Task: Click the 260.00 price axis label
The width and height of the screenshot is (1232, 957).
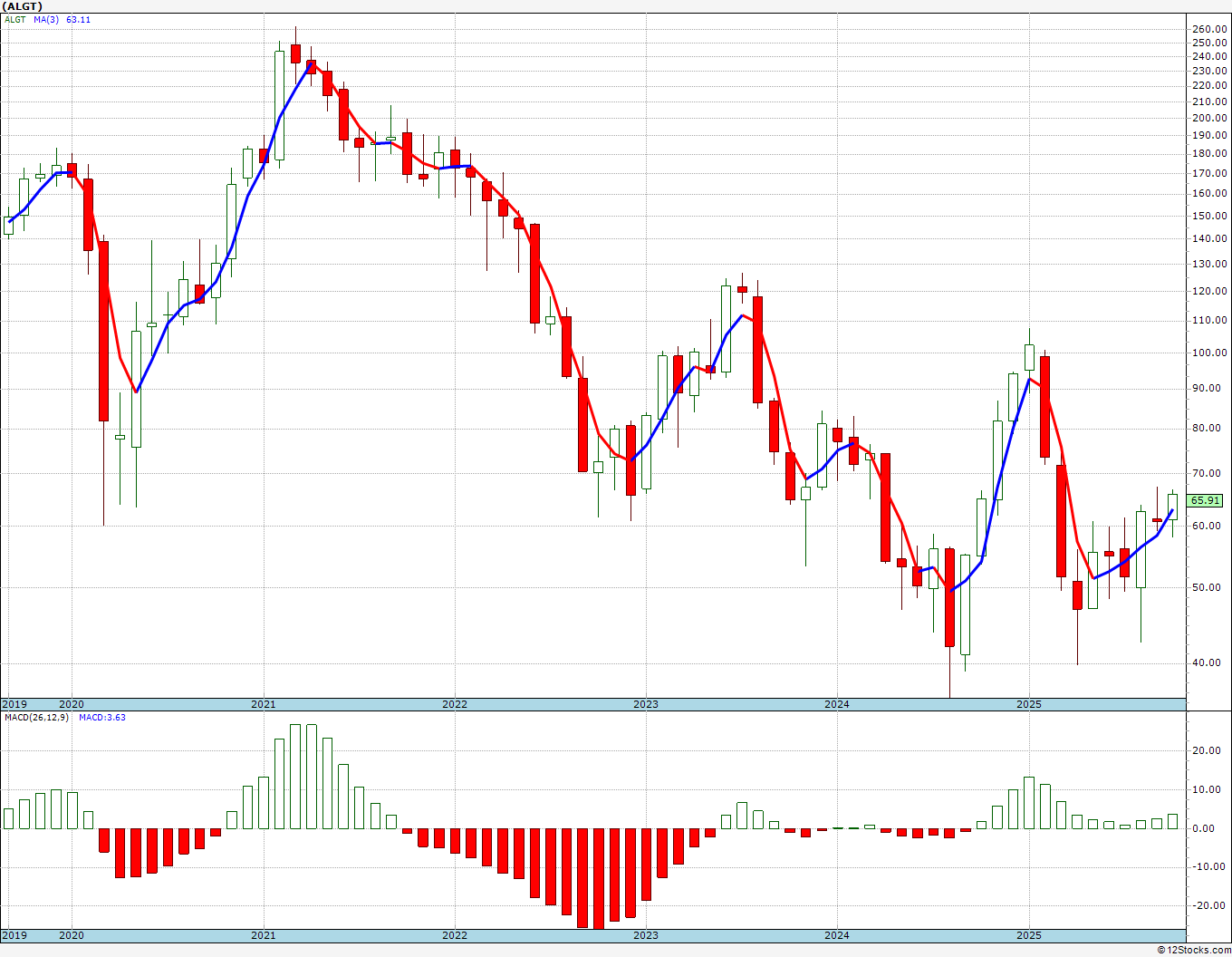Action: click(1209, 29)
